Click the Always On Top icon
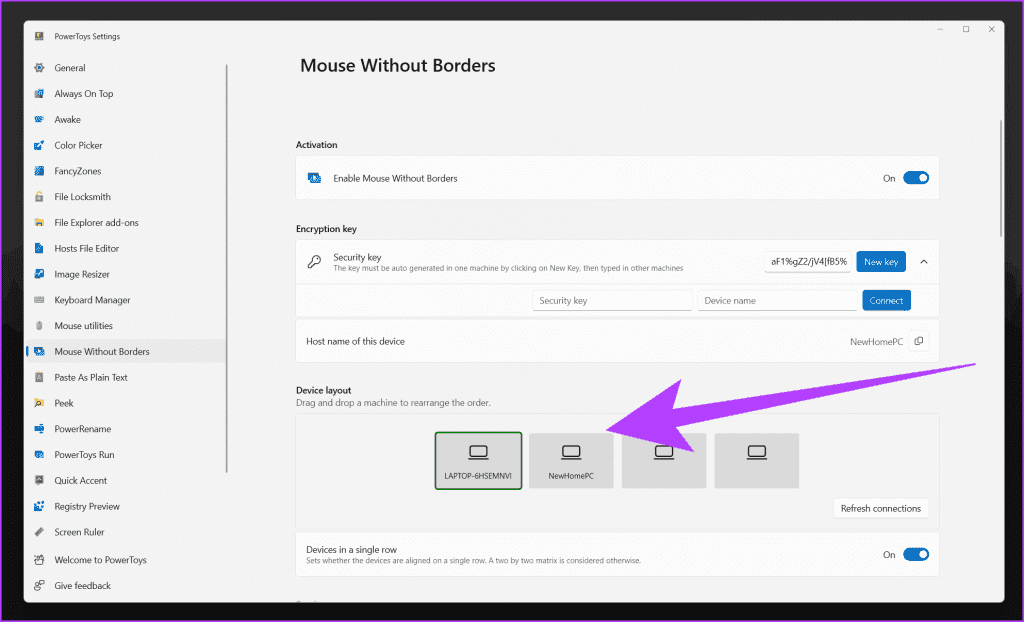This screenshot has height=622, width=1024. tap(39, 93)
